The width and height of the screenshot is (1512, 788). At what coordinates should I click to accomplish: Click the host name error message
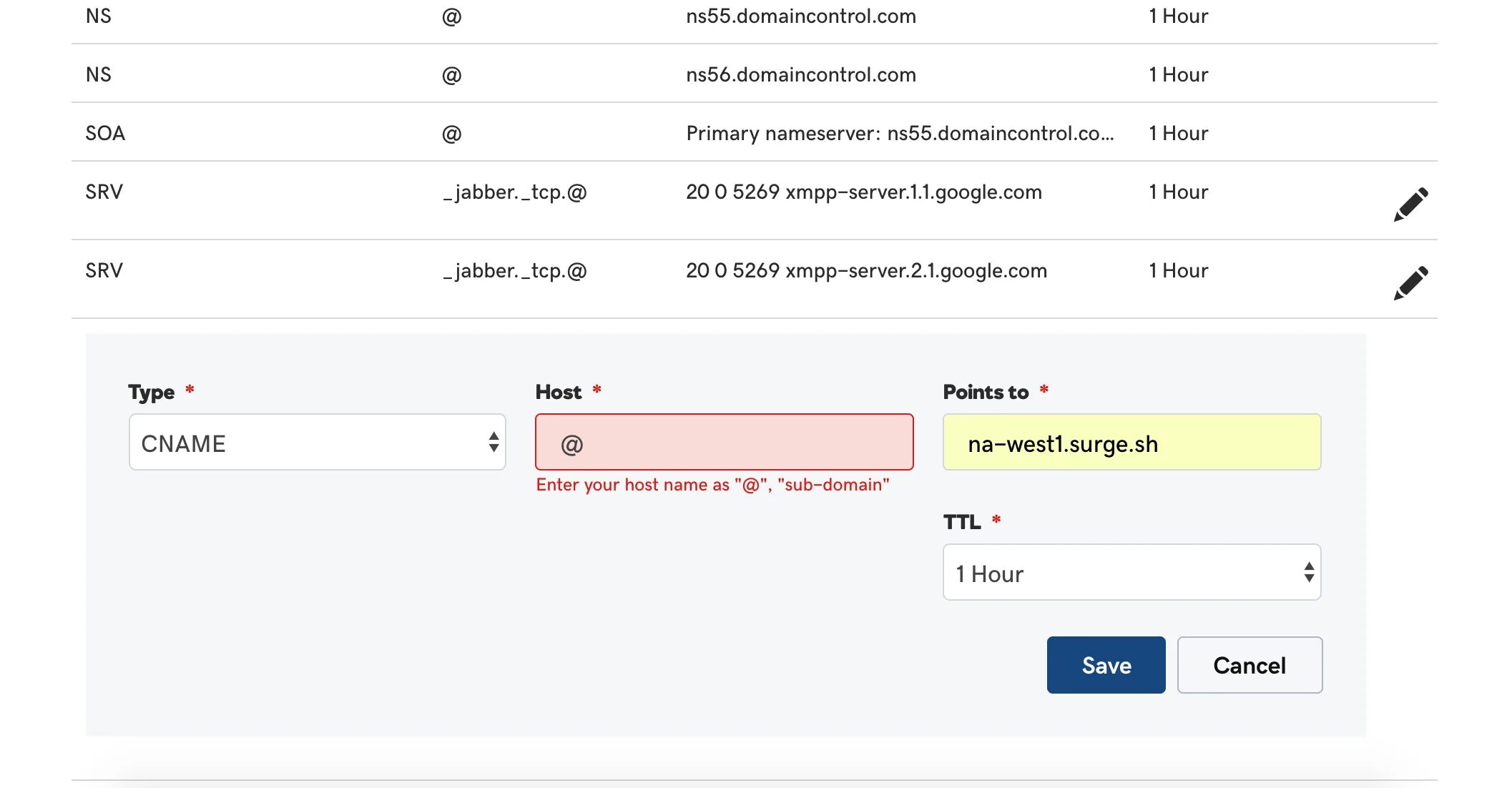tap(712, 485)
